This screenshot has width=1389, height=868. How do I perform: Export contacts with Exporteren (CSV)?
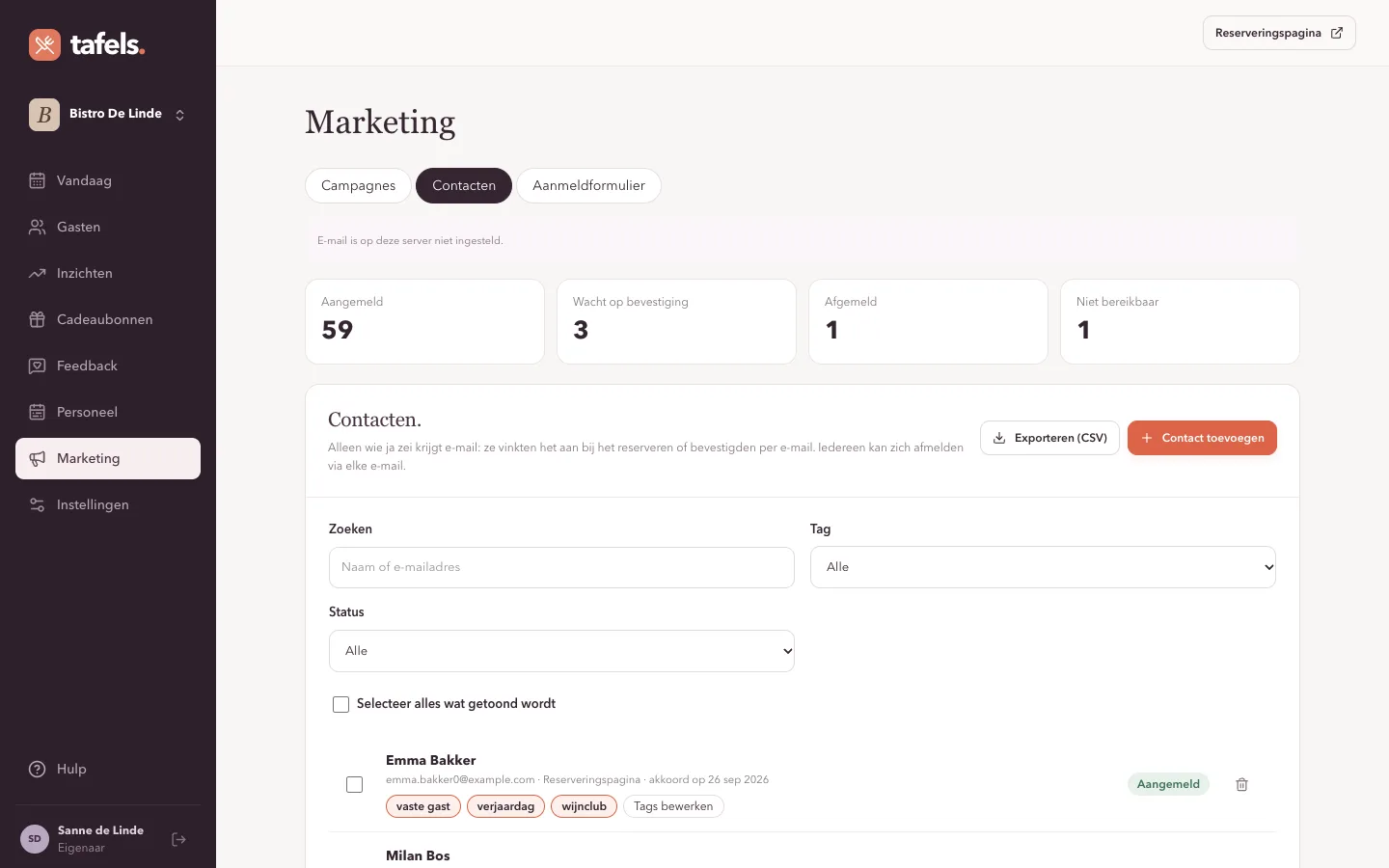coord(1049,438)
